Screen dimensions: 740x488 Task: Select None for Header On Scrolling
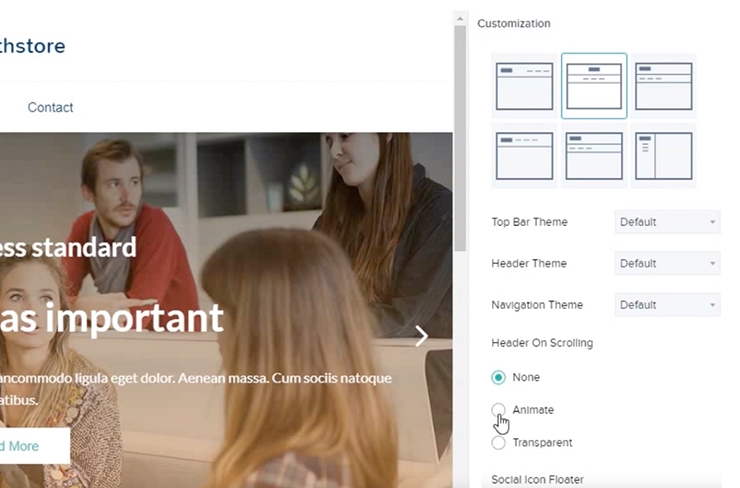(498, 378)
